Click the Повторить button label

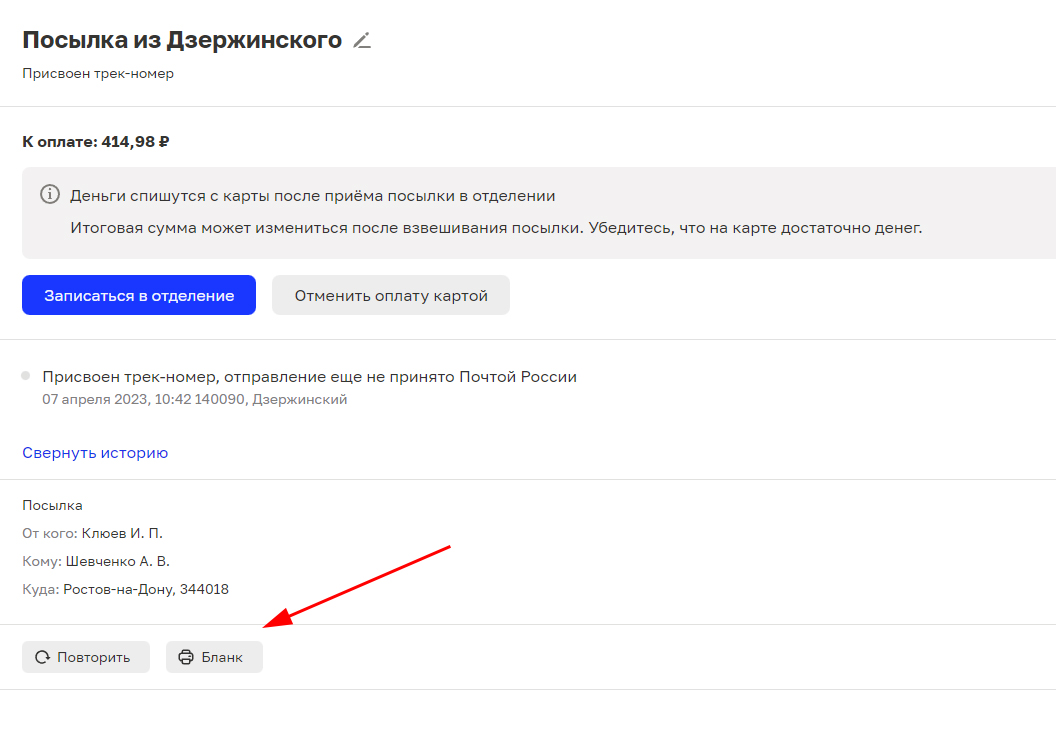[94, 658]
